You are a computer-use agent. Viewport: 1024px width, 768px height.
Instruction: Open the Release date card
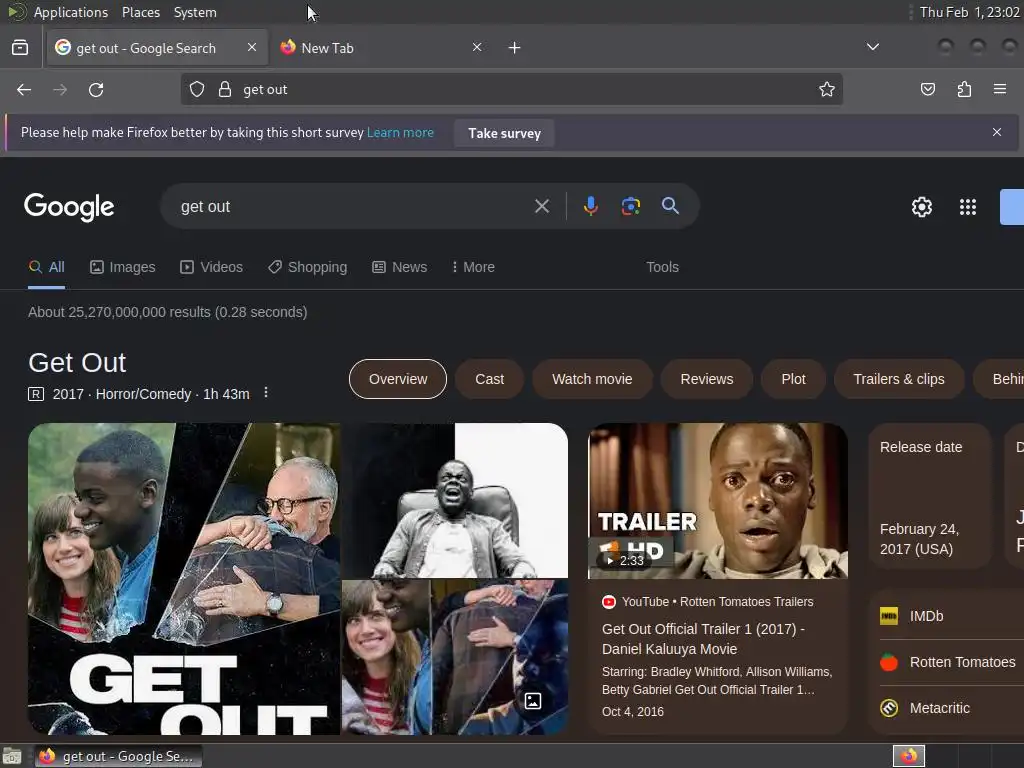930,496
